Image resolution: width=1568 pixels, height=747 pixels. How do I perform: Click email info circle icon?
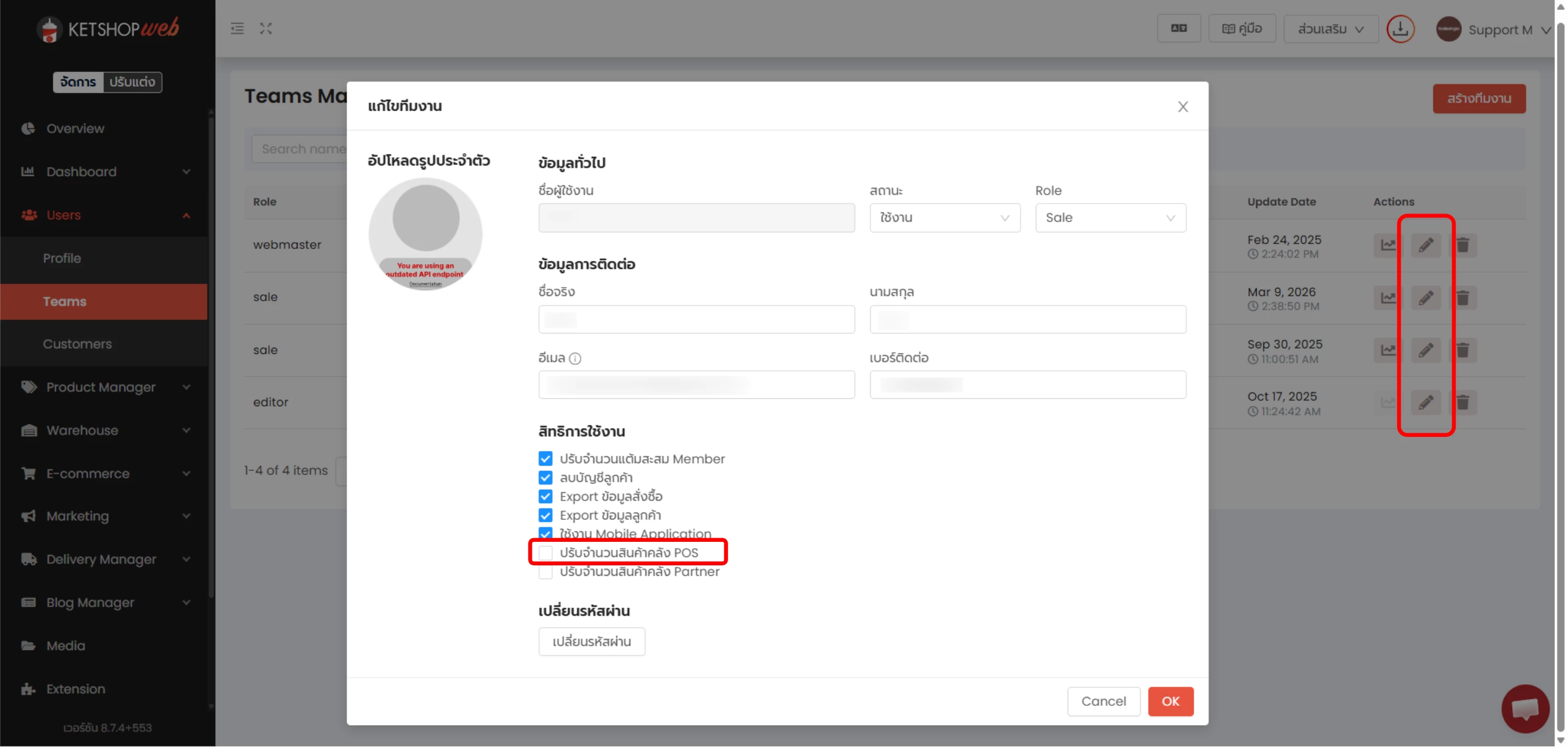coord(575,359)
